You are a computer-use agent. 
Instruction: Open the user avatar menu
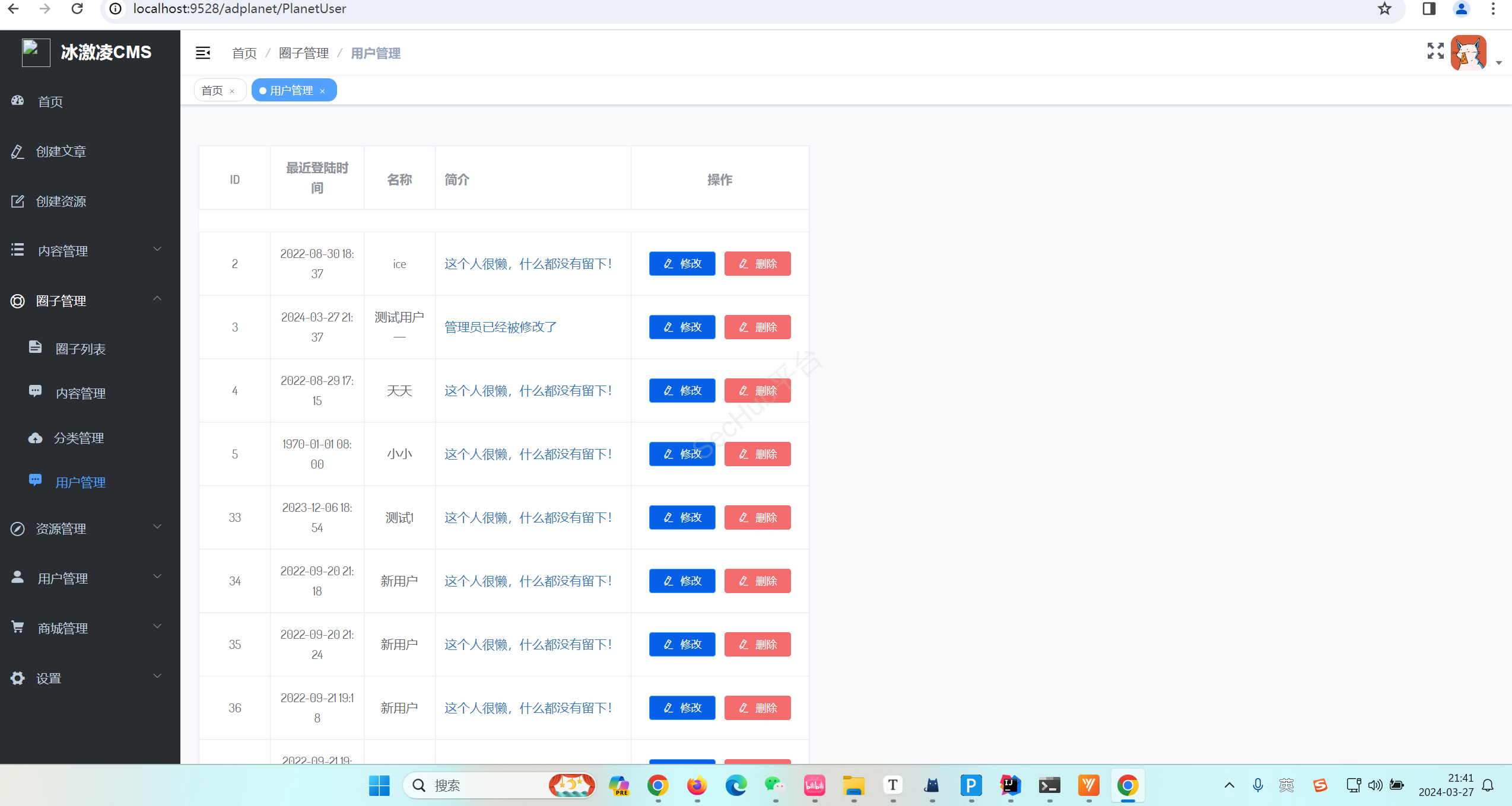point(1468,53)
